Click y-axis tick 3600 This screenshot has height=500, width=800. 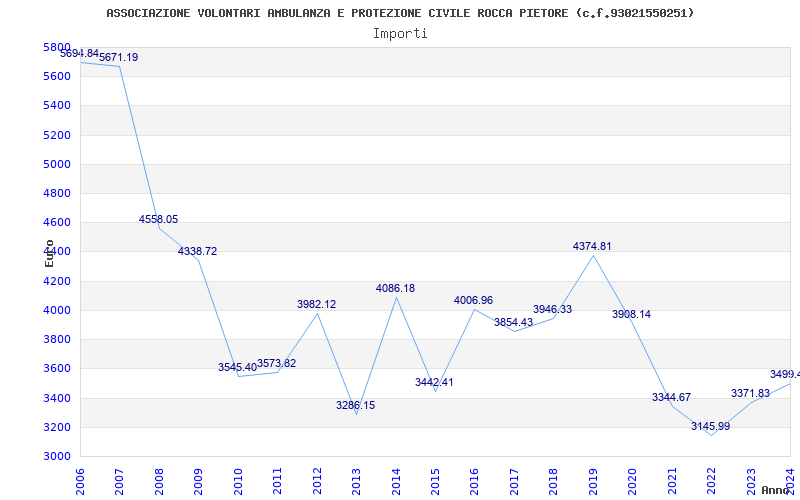pos(57,368)
